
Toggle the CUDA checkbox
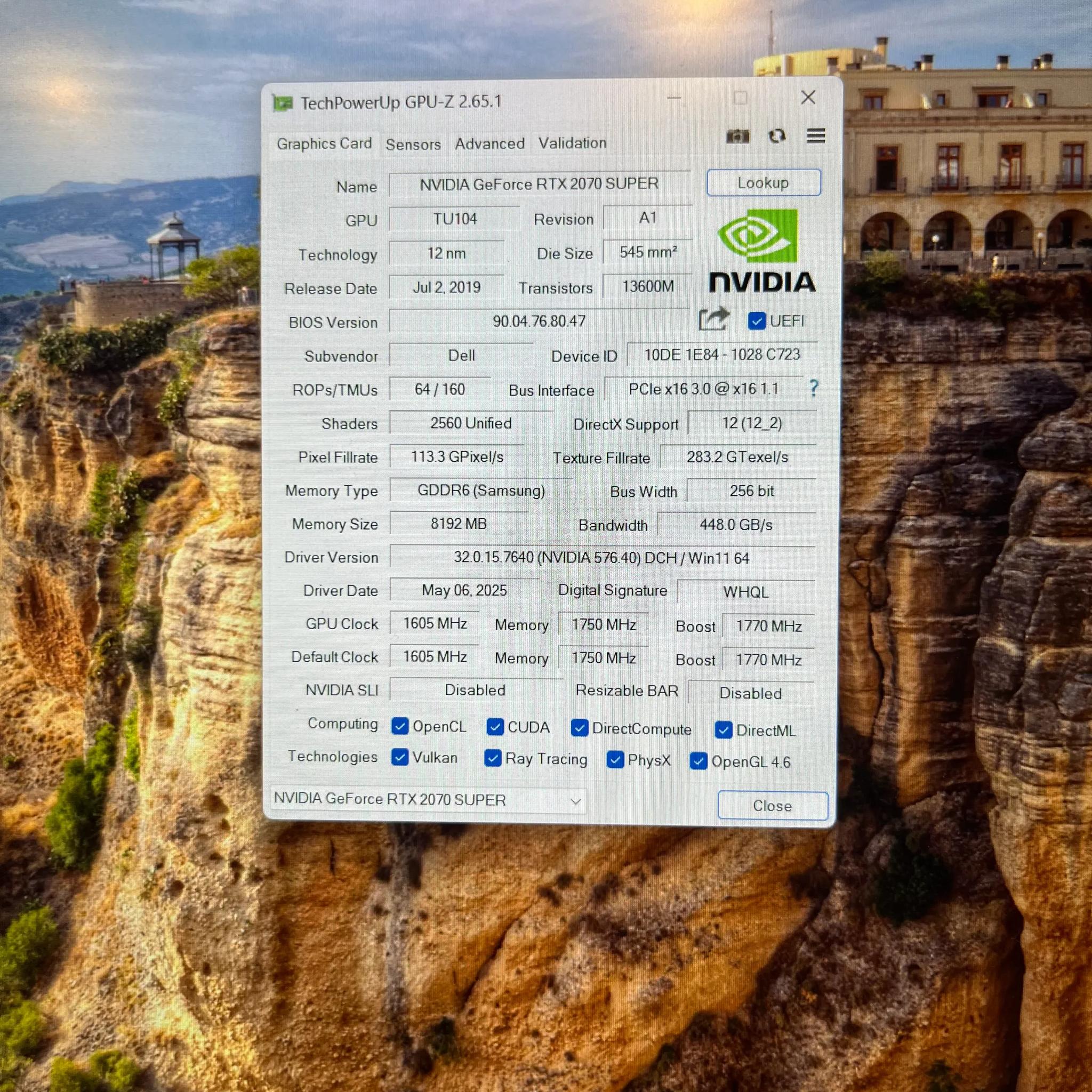pos(495,727)
